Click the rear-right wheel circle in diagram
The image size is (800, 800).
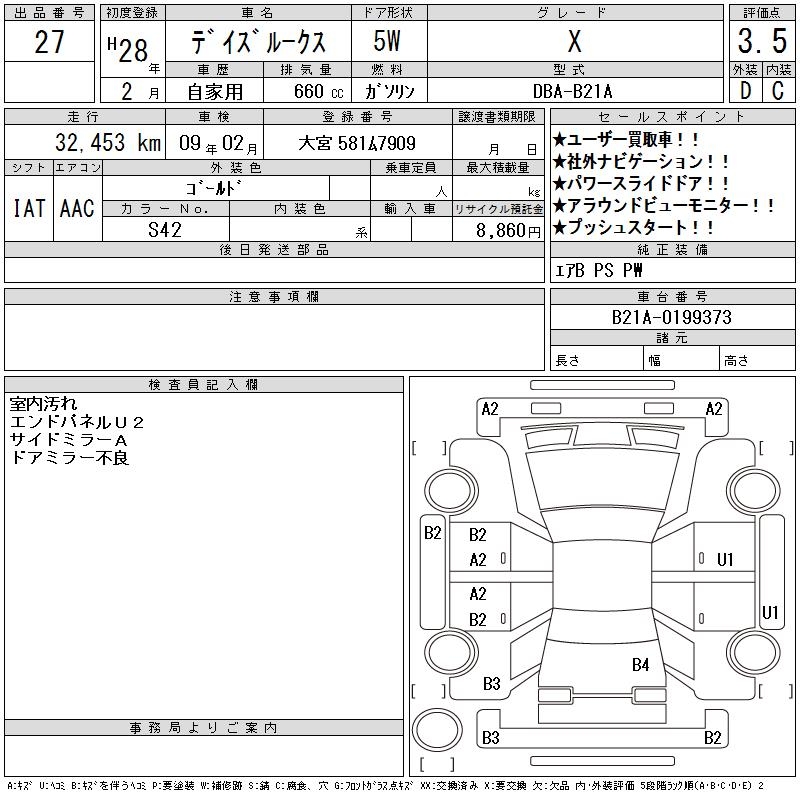click(754, 652)
